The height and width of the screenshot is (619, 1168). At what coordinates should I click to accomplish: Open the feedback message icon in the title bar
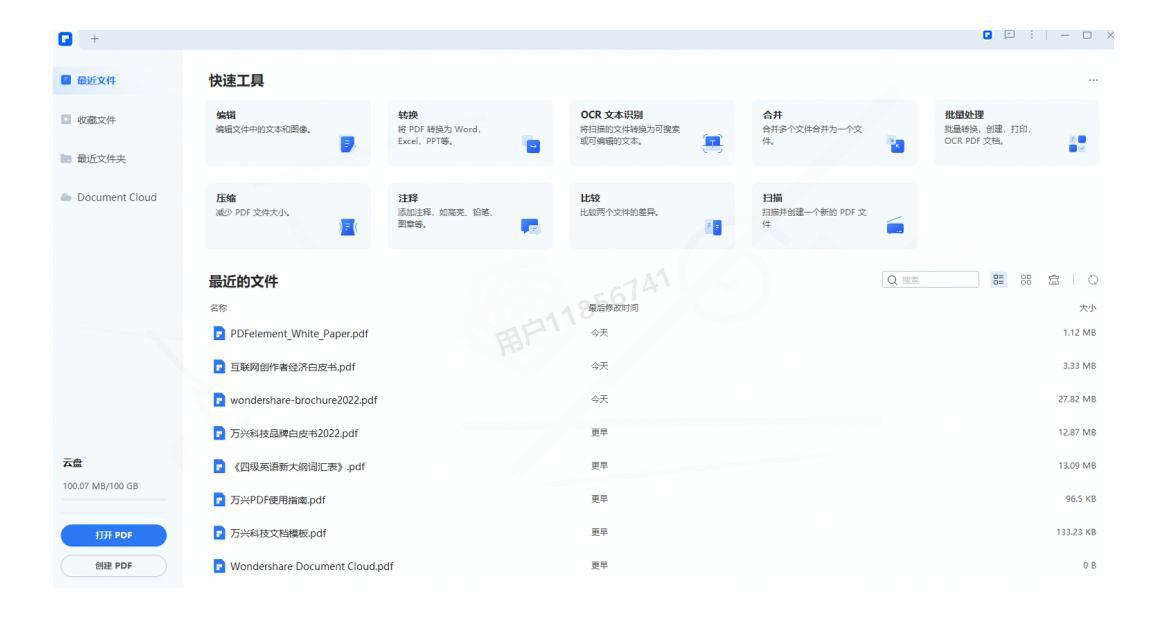(1009, 35)
